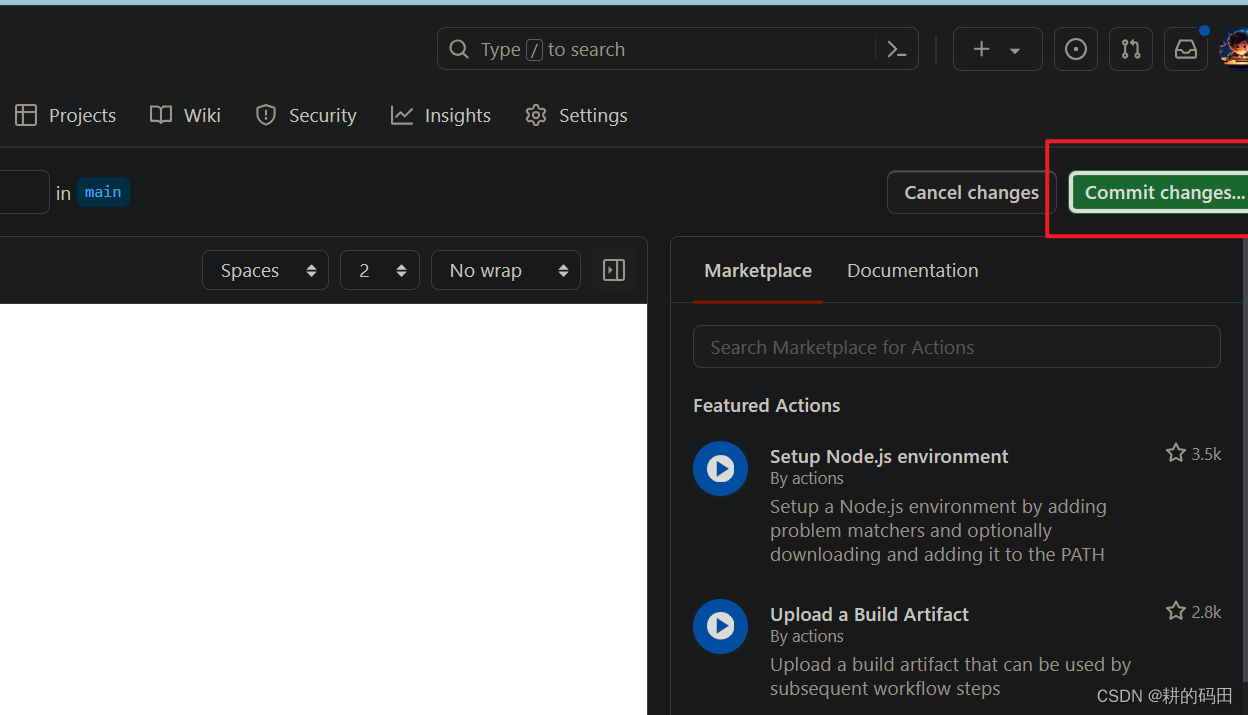
Task: Open the Projects tab
Action: [66, 115]
